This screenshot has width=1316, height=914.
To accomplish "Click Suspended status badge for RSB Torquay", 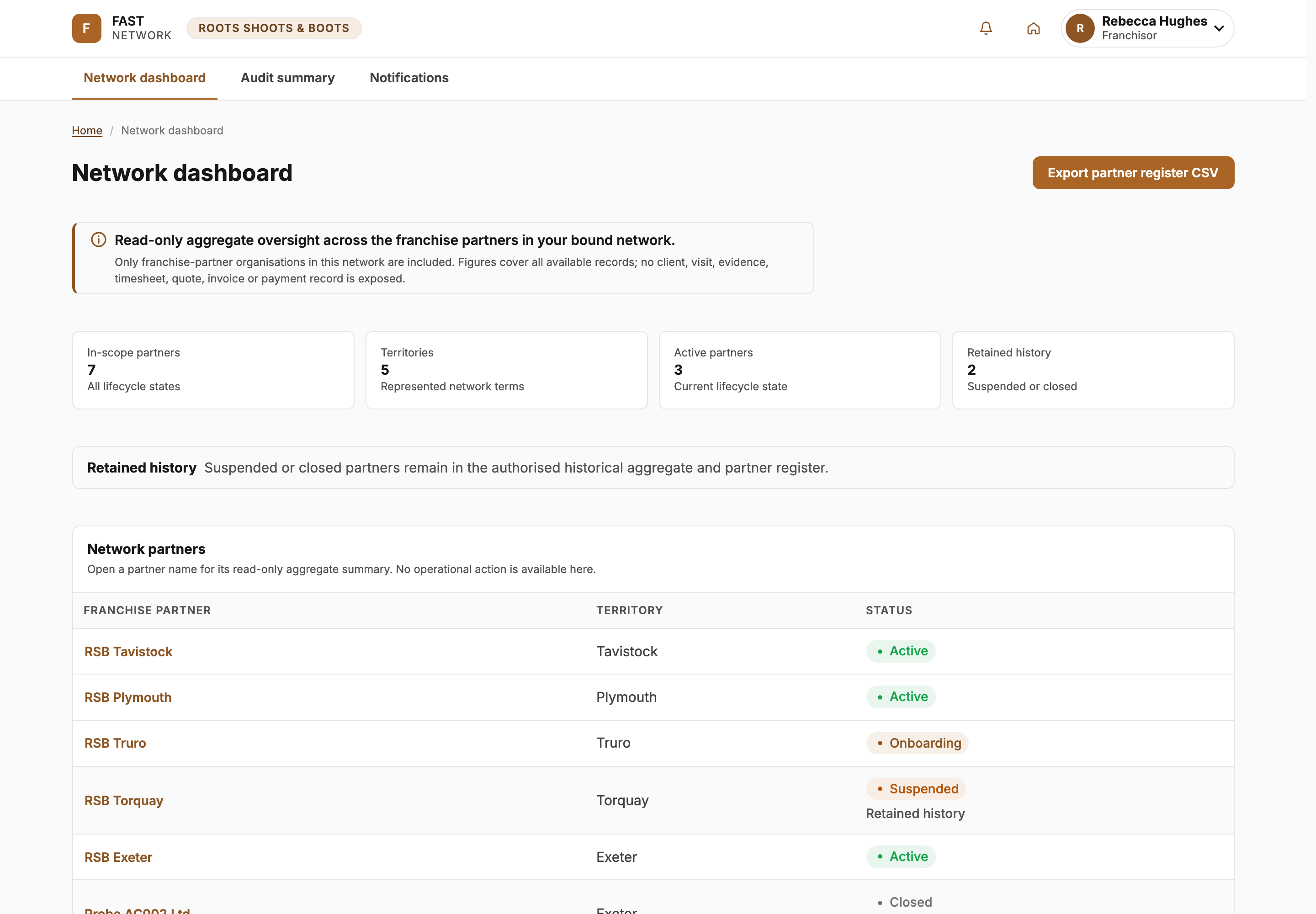I will tap(915, 789).
